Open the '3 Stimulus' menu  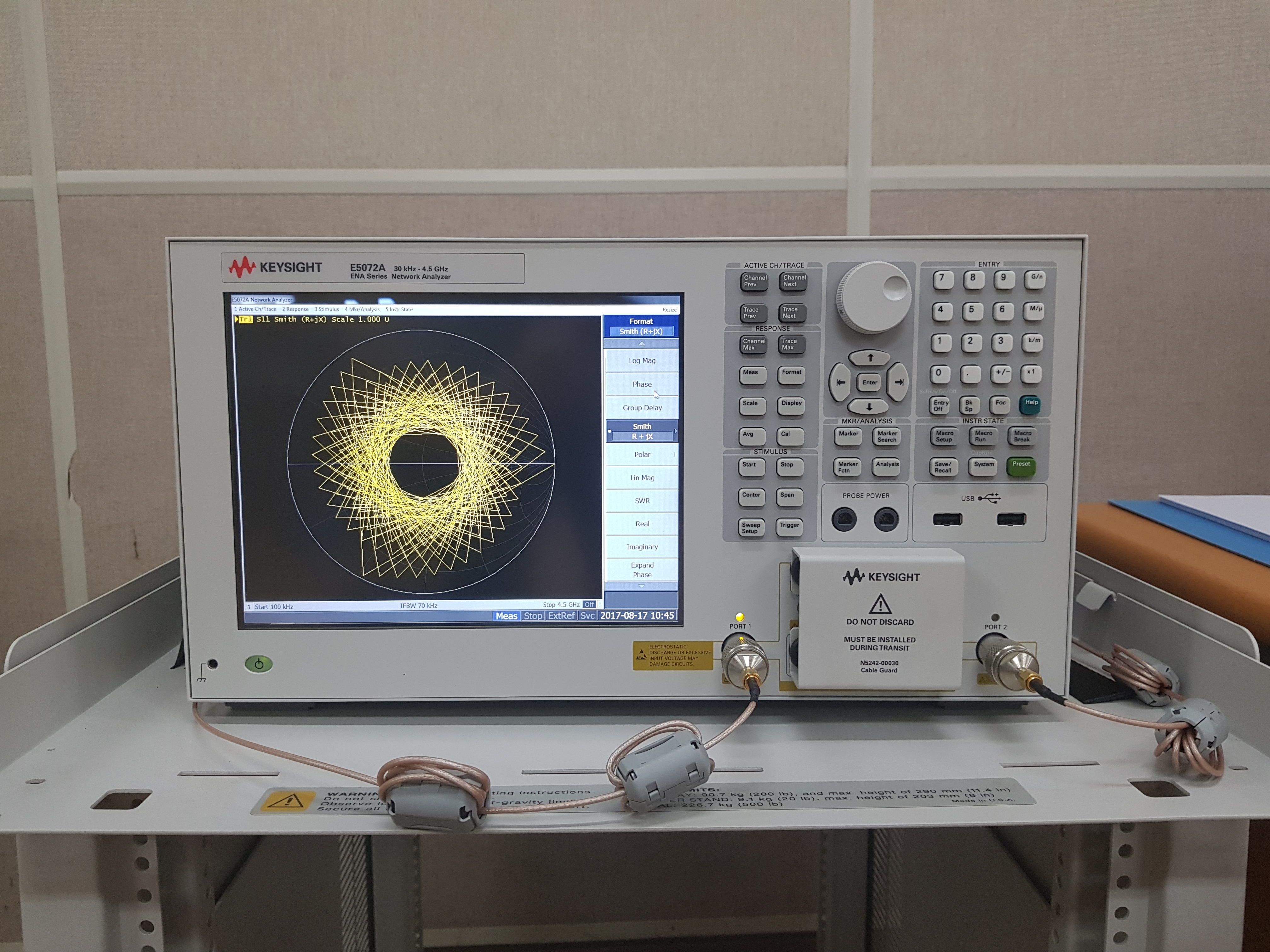pyautogui.click(x=327, y=309)
